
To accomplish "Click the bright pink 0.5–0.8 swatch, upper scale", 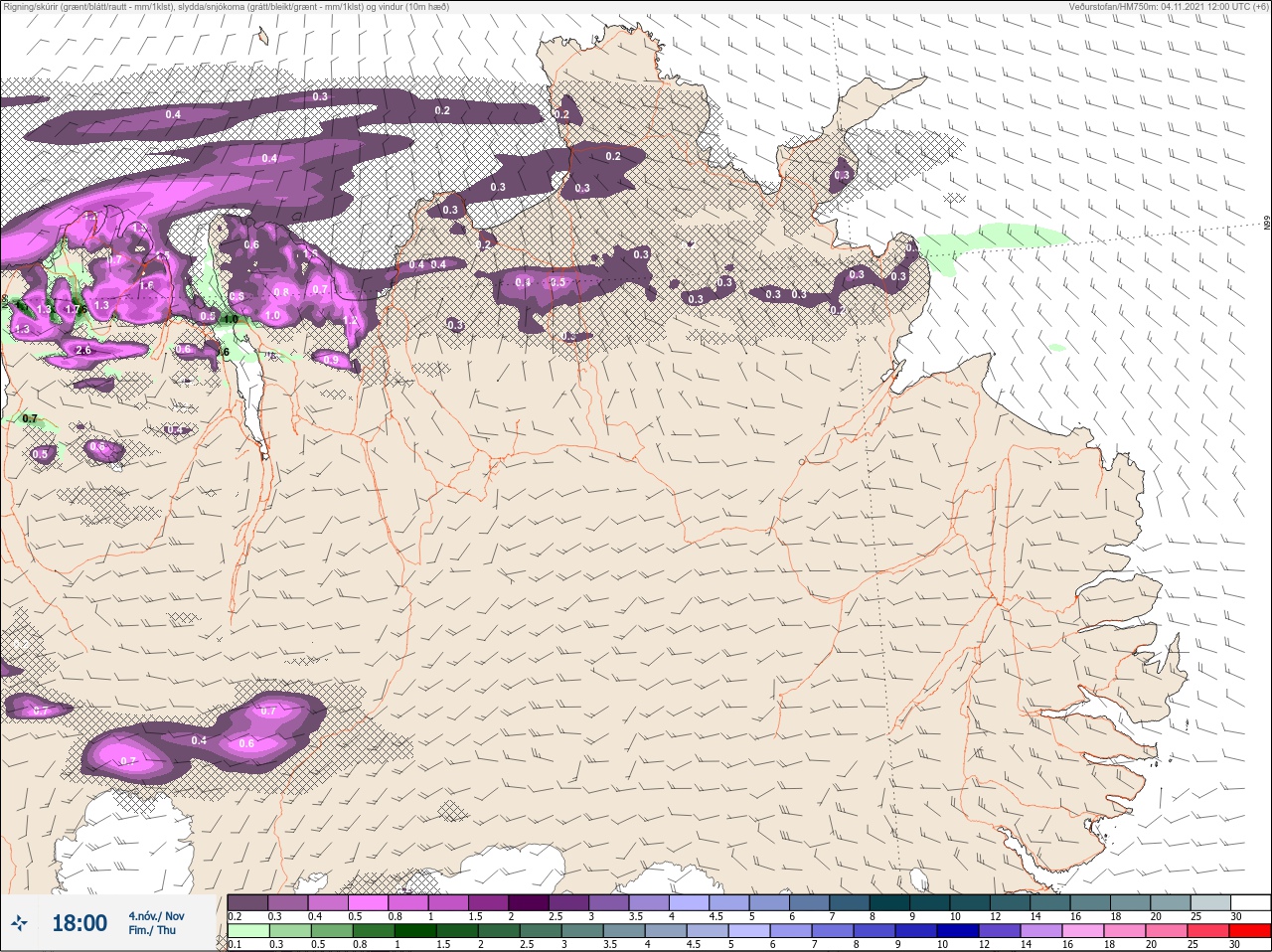I will [369, 902].
